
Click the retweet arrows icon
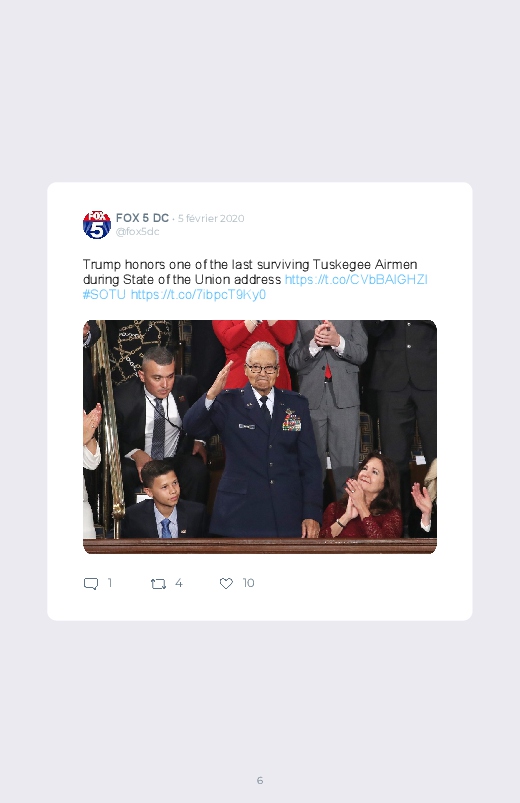click(x=158, y=583)
